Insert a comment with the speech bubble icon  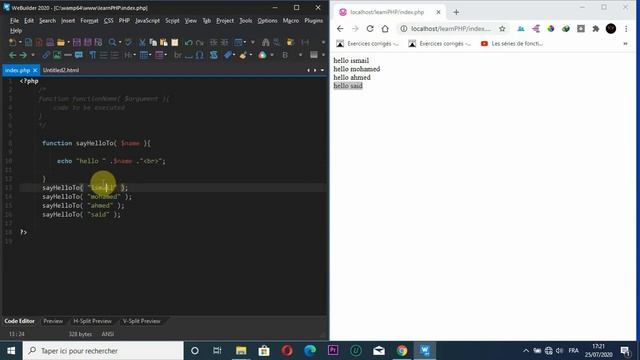click(78, 55)
